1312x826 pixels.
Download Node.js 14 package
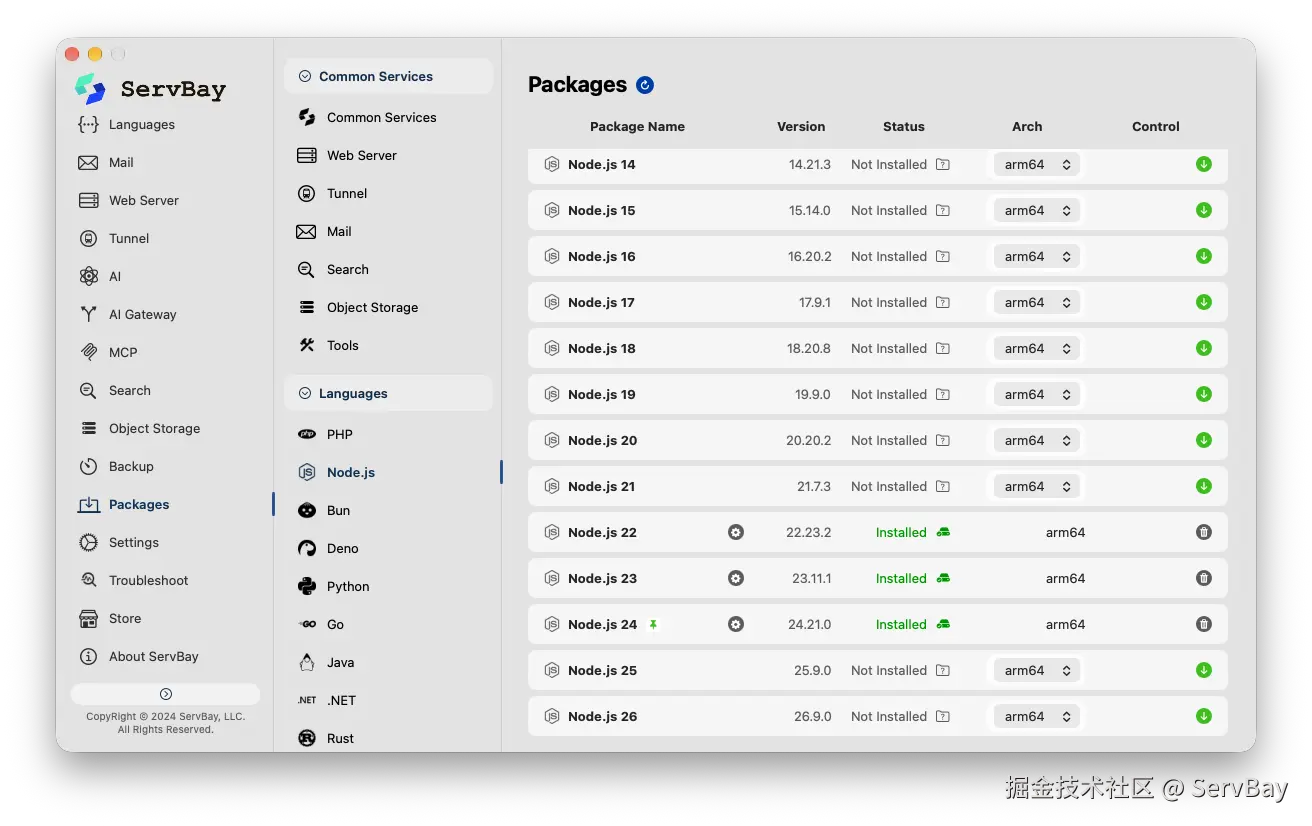click(x=1204, y=164)
